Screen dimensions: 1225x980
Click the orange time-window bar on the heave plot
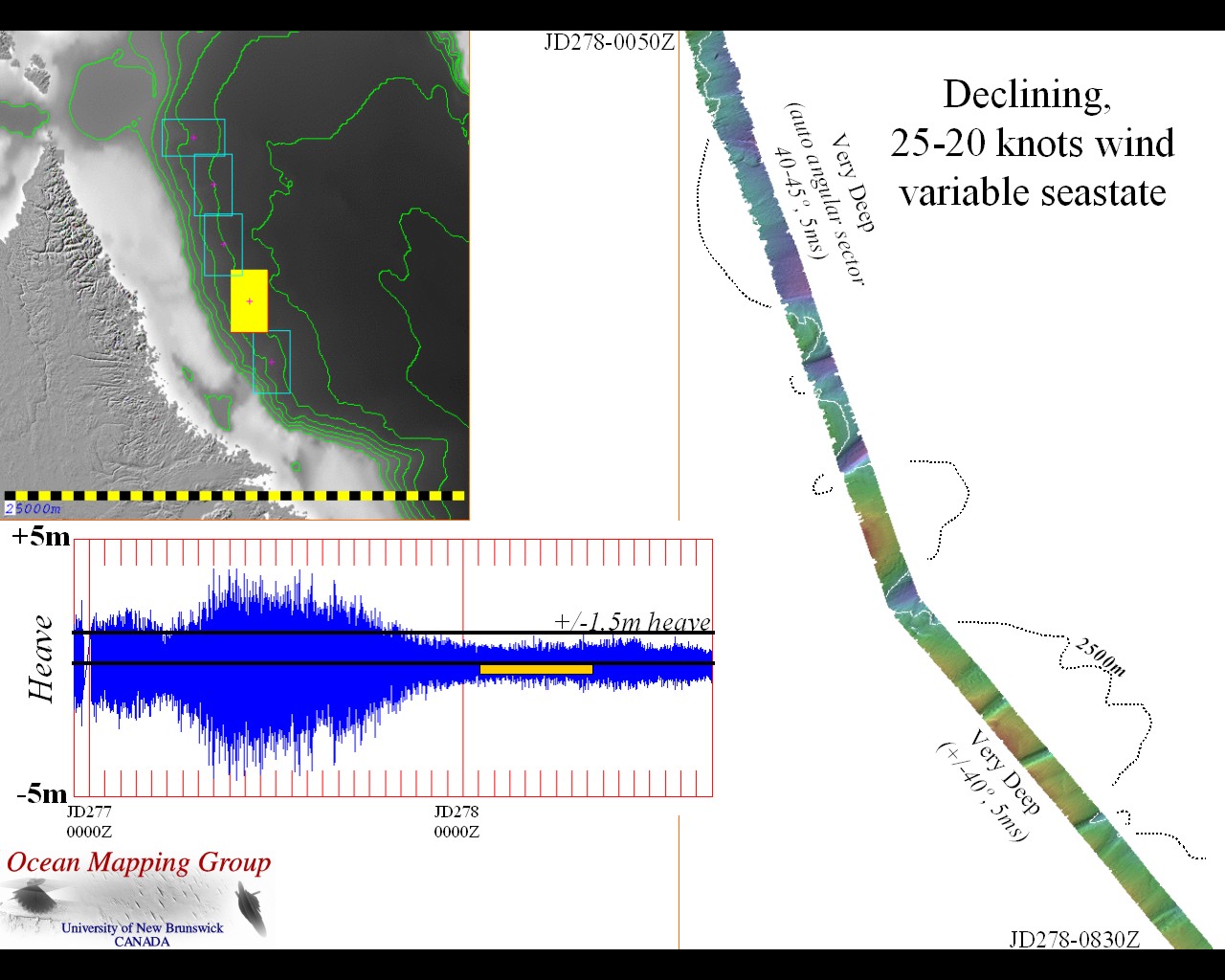536,669
